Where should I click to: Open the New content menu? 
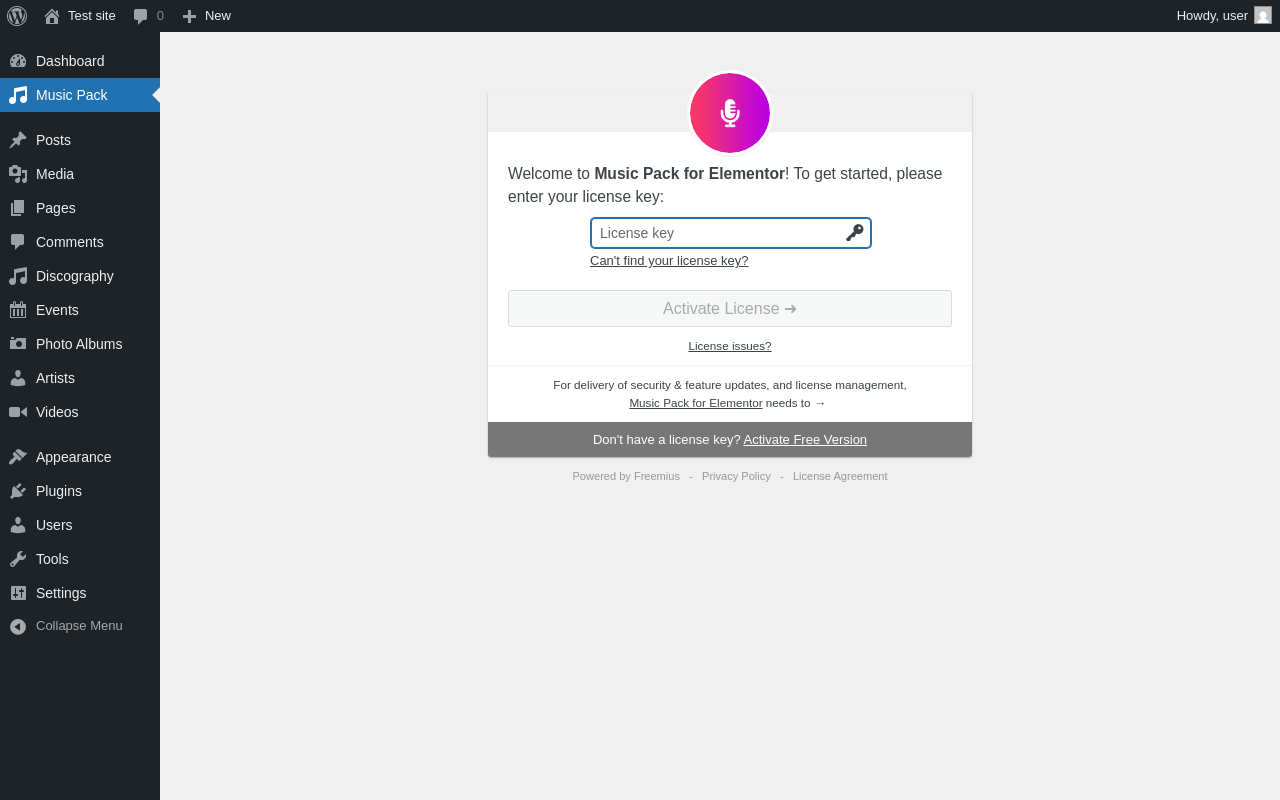pos(207,16)
